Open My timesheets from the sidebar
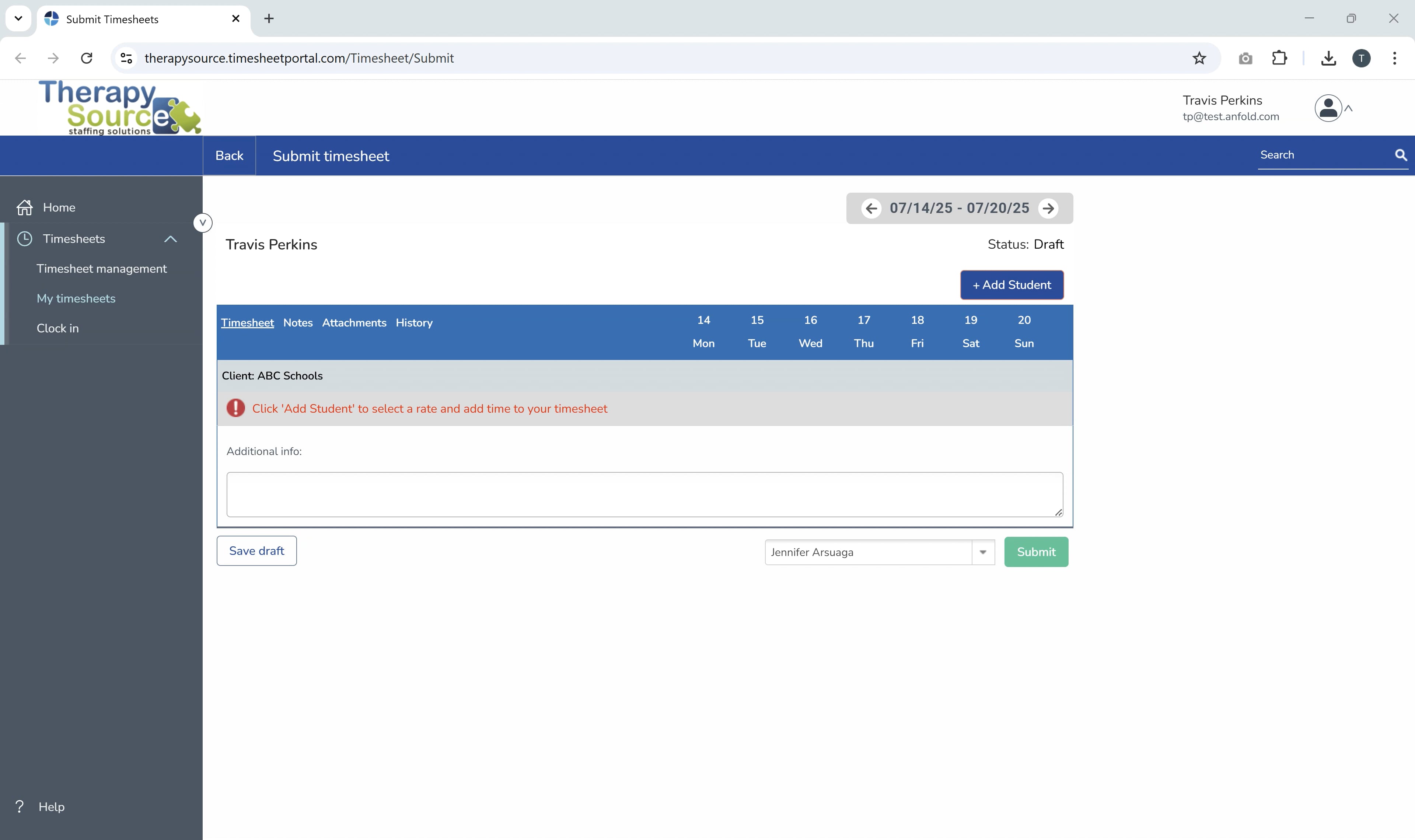 76,298
